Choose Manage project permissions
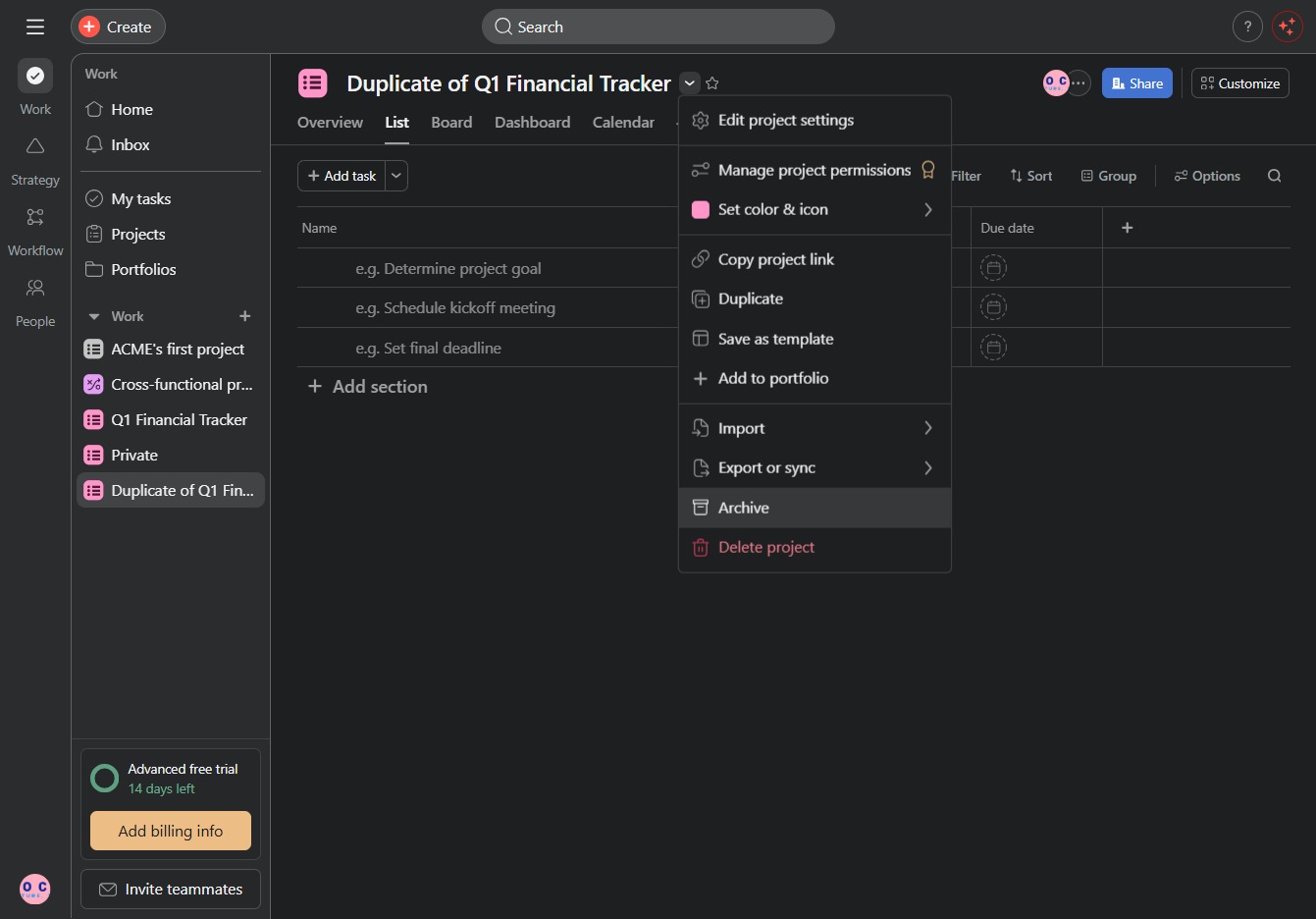The height and width of the screenshot is (919, 1316). coord(815,170)
